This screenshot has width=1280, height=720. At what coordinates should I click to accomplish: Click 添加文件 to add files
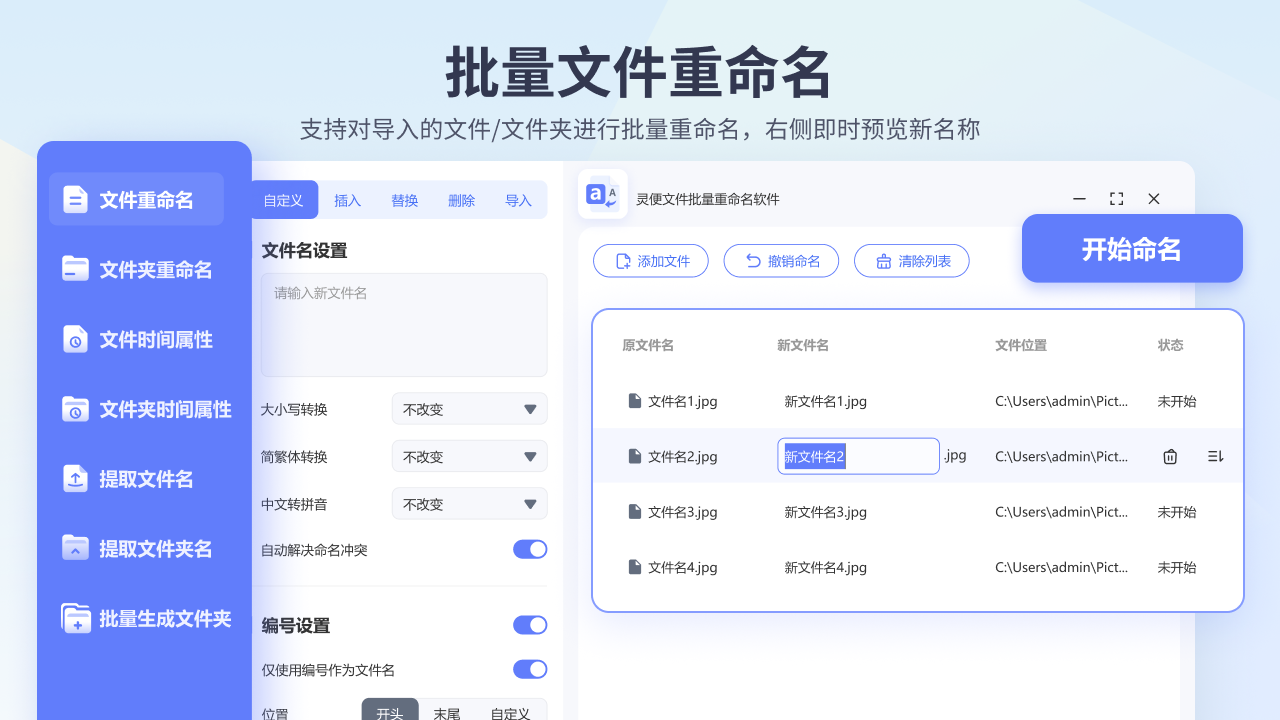(x=651, y=260)
